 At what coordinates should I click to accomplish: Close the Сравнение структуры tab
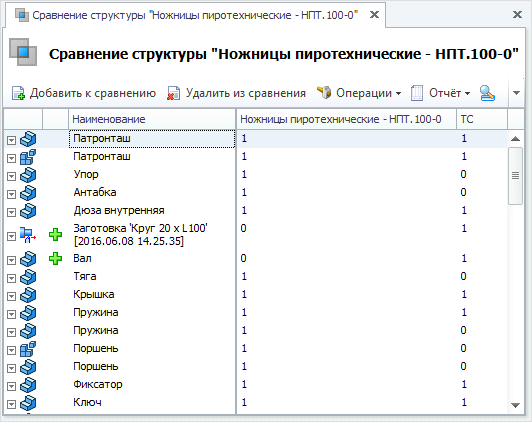tap(374, 15)
